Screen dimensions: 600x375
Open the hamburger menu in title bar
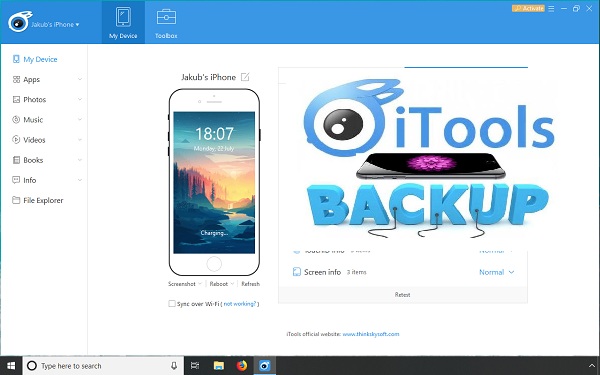point(551,8)
